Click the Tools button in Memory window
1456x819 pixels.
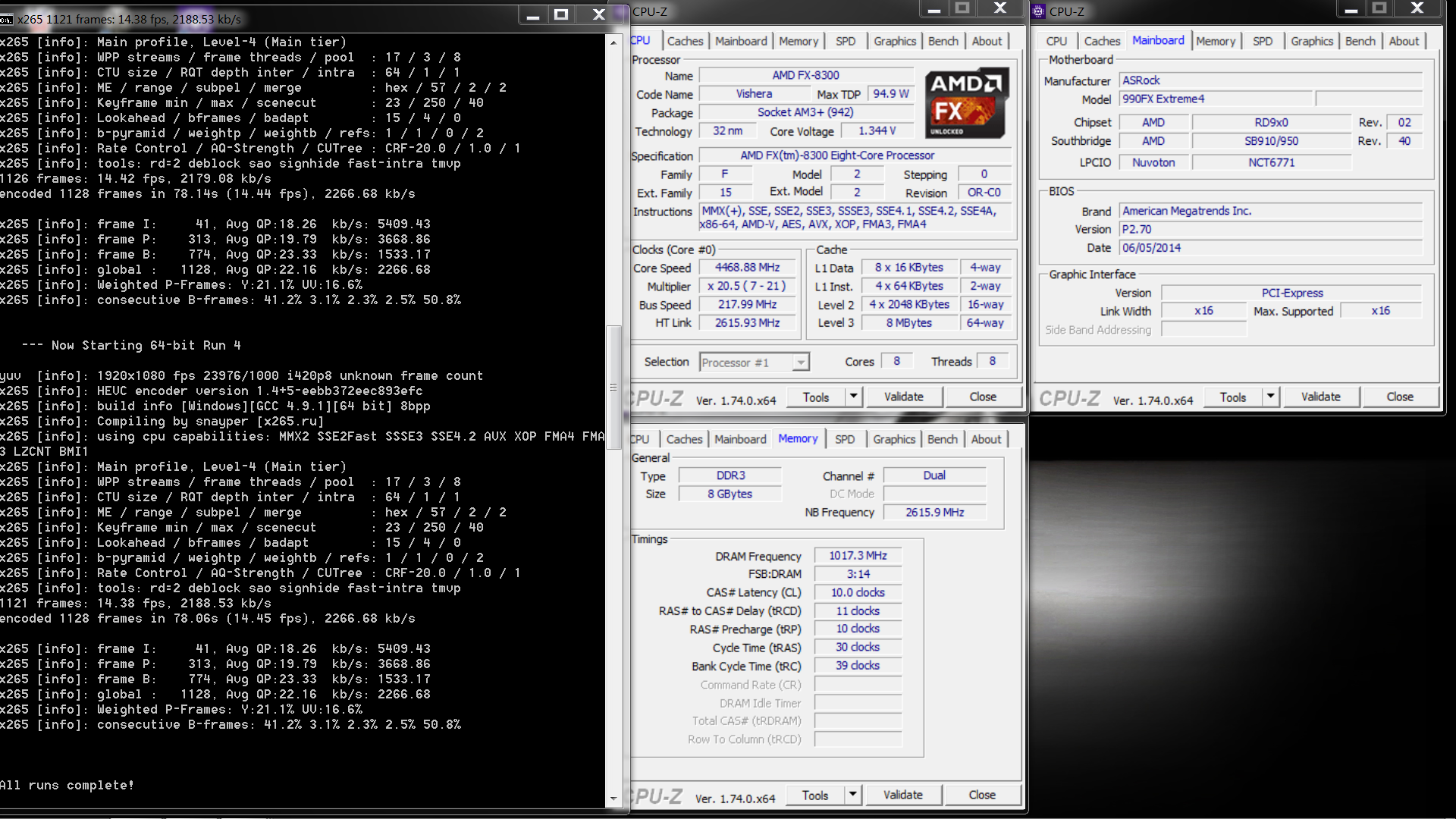coord(815,795)
